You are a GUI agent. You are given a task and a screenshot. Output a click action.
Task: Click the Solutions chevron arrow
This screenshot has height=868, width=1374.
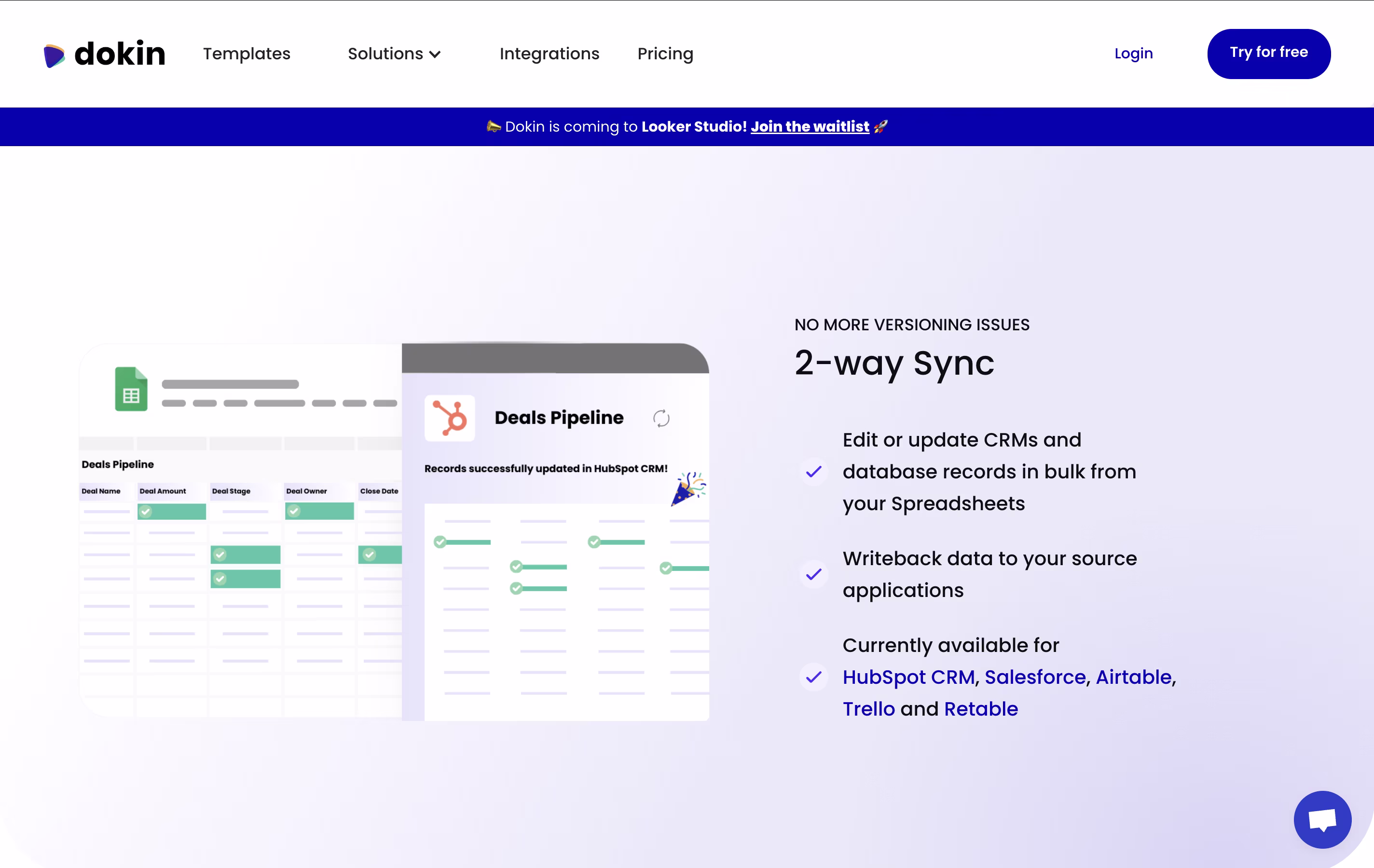[435, 55]
